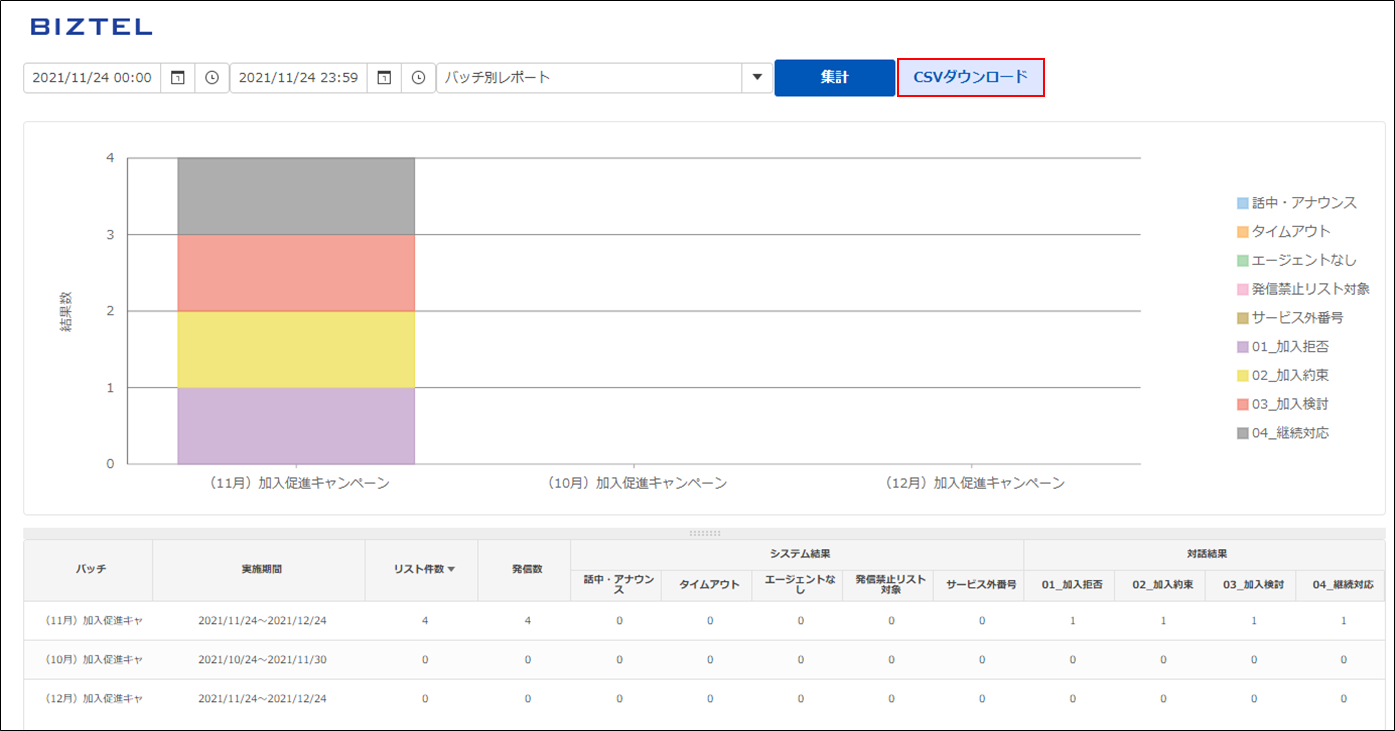Click the splitter handle between chart and table

coord(704,534)
